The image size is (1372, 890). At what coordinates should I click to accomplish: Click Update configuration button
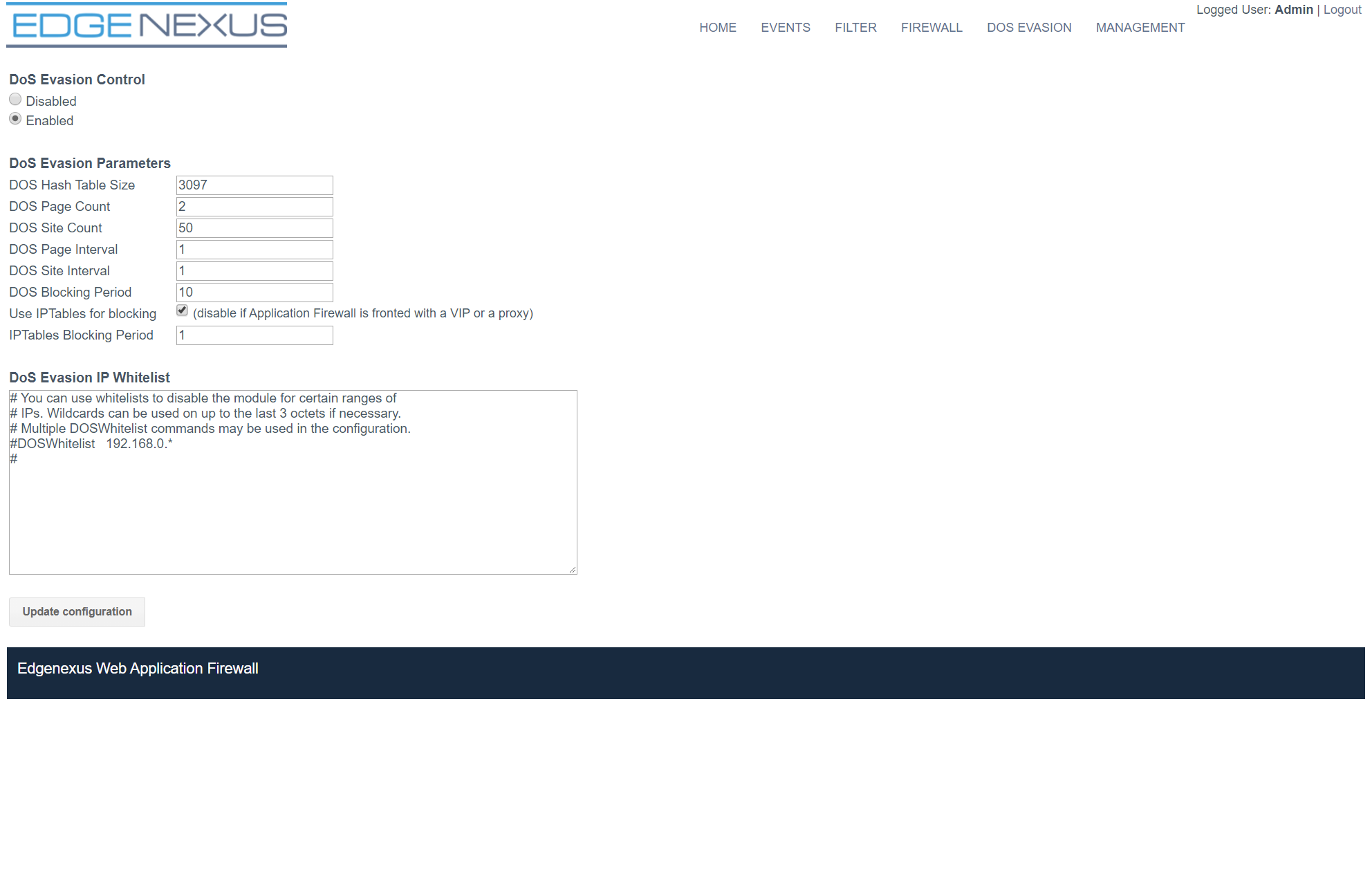77,611
